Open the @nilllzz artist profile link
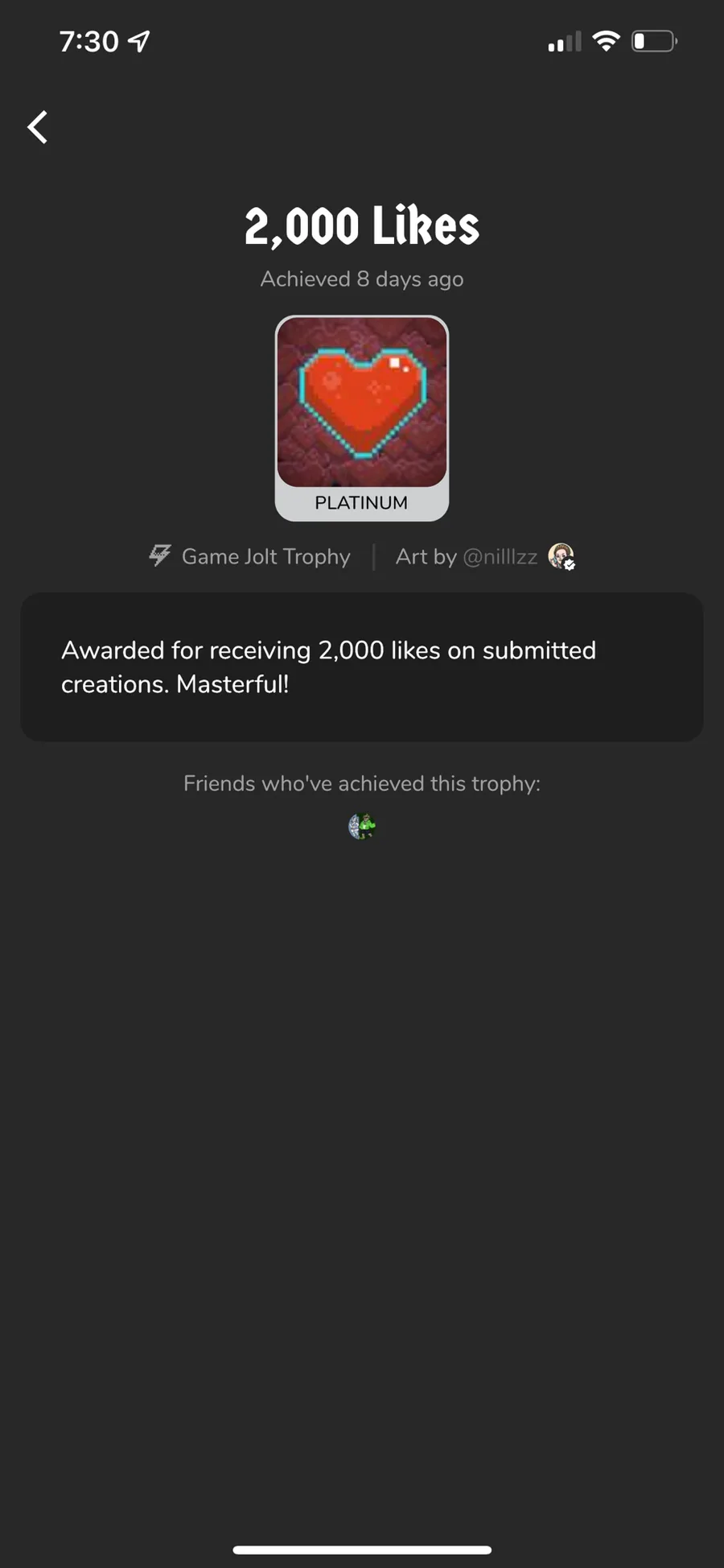 [x=500, y=557]
